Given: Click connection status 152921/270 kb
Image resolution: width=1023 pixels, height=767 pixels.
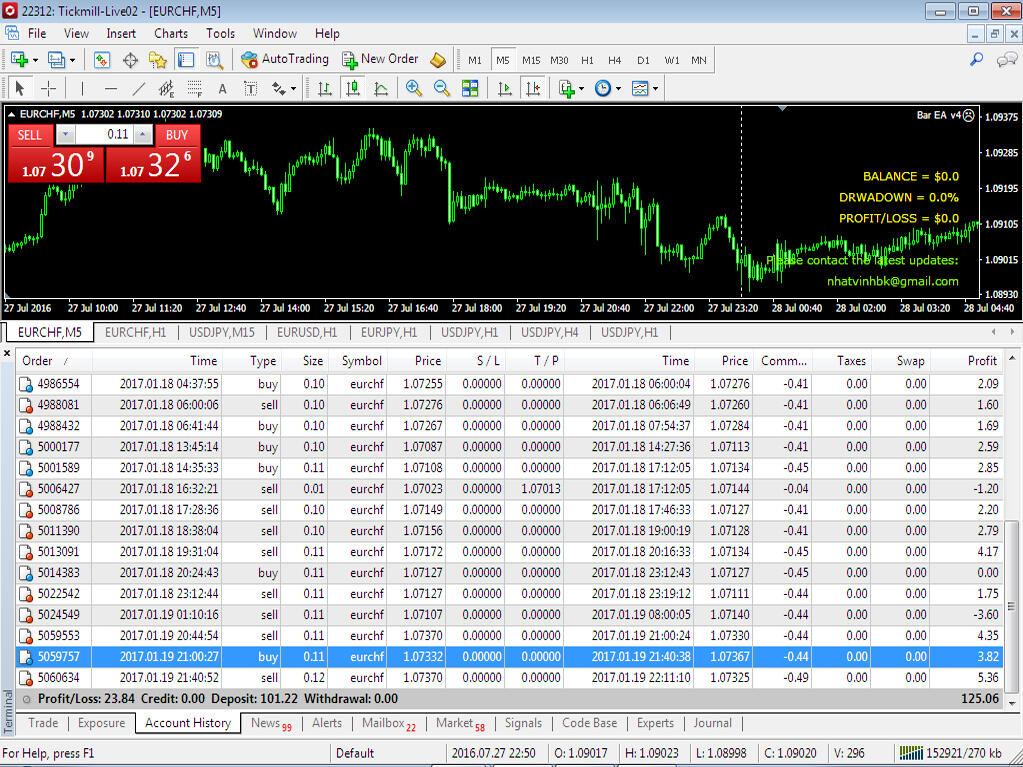Looking at the screenshot, I should 952,753.
